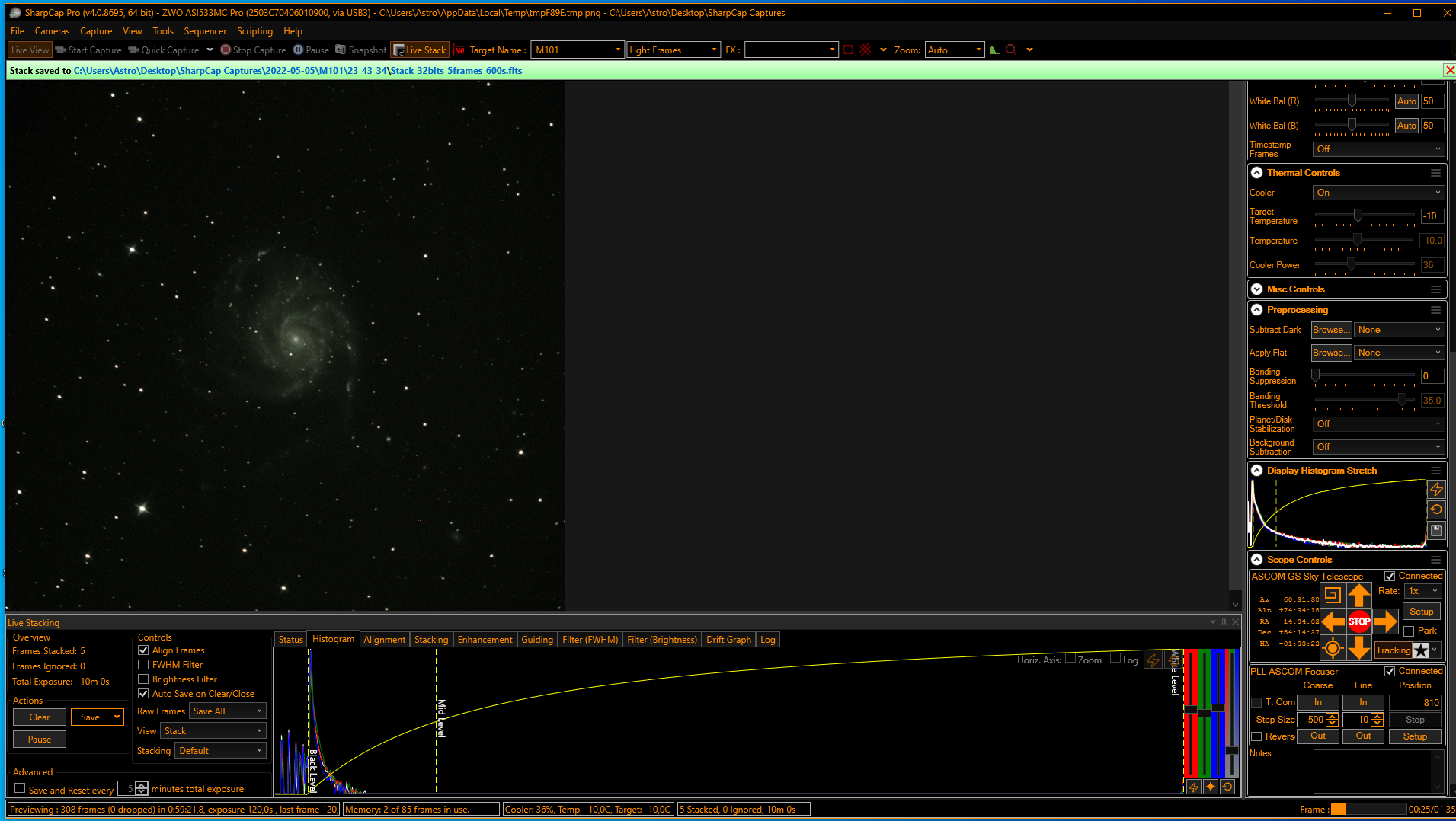
Task: Move telescope right with orange right arrow
Action: [1386, 621]
